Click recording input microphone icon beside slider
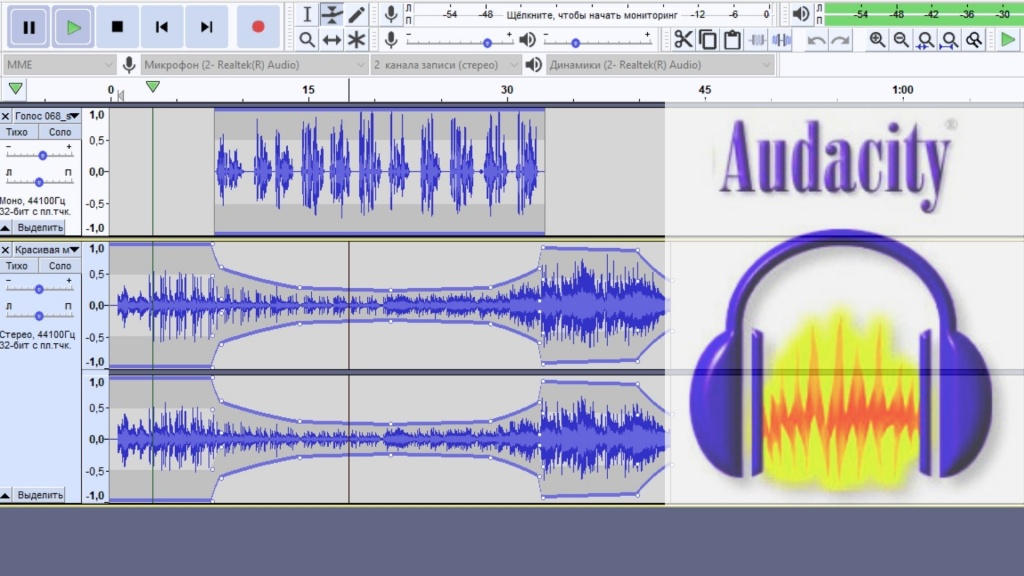This screenshot has width=1024, height=576. pyautogui.click(x=391, y=40)
